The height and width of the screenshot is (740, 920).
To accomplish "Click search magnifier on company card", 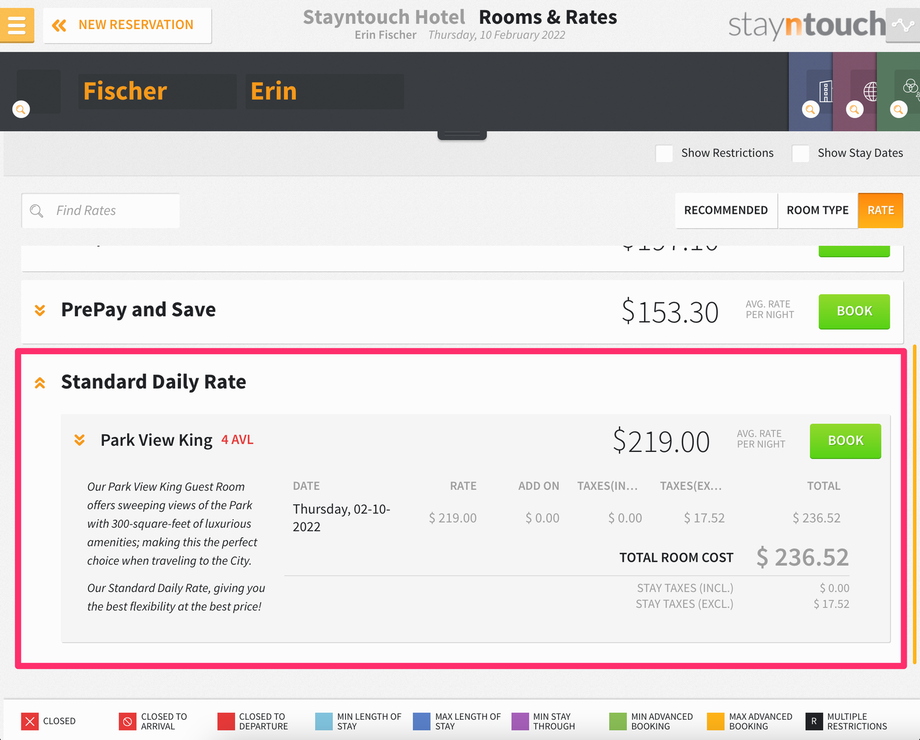I will click(x=810, y=109).
